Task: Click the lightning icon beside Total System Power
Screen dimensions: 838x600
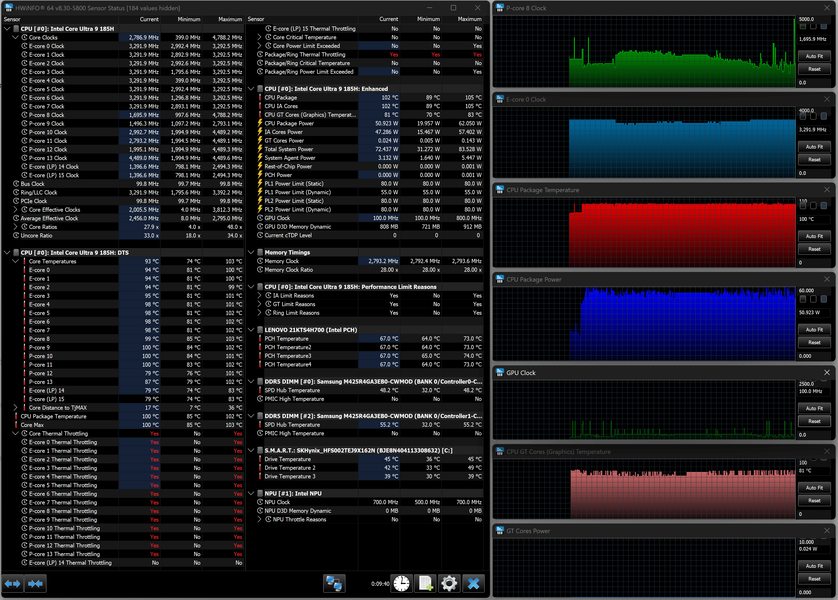Action: 260,149
